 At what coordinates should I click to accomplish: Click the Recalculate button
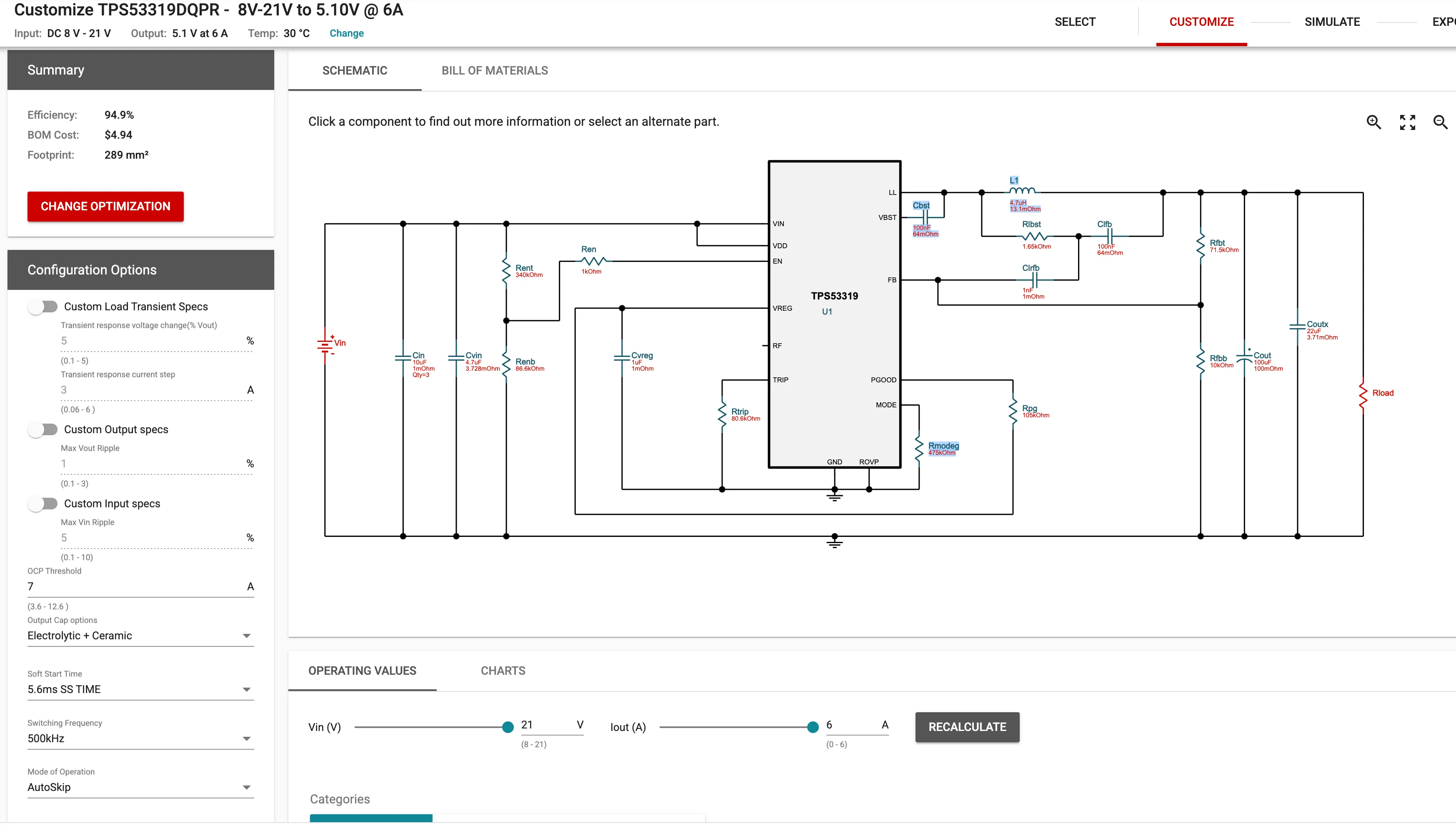[967, 727]
